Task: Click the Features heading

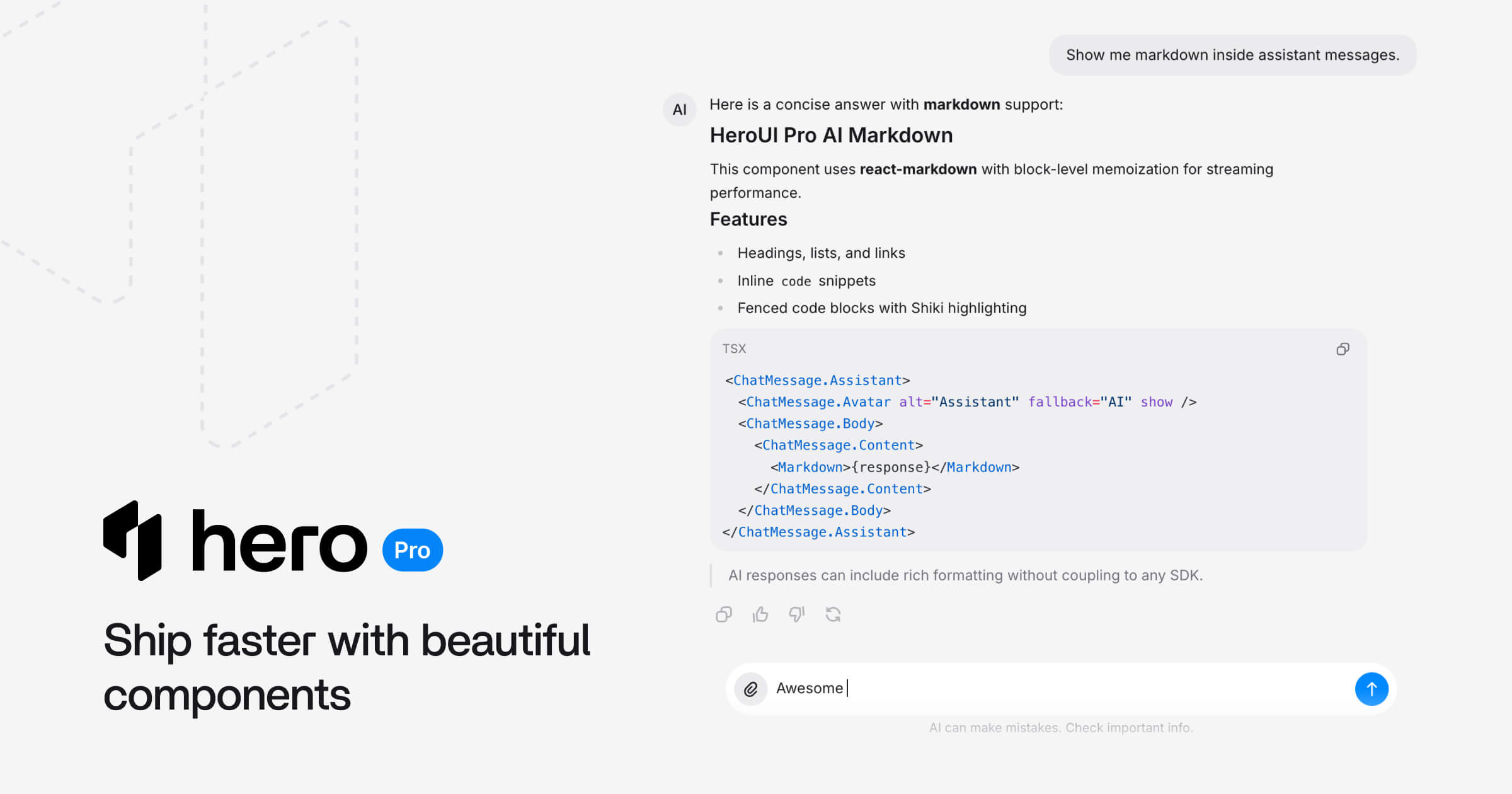Action: (x=748, y=219)
